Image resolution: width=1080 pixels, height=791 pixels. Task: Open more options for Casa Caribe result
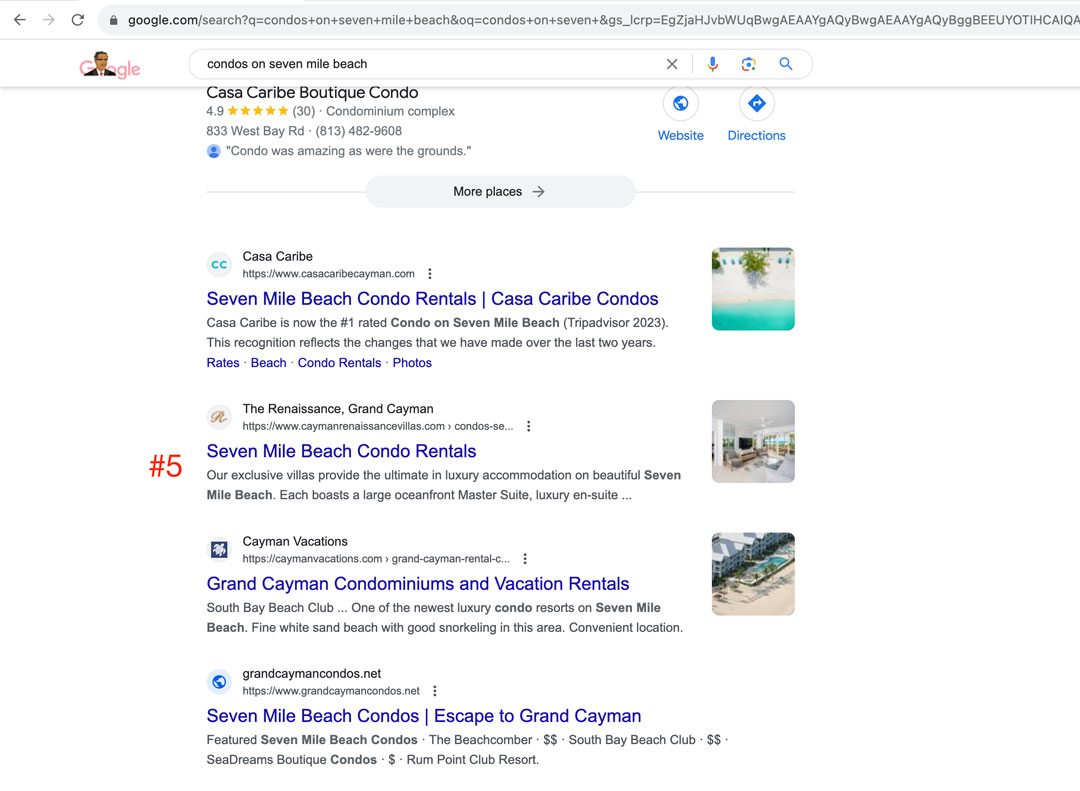(x=430, y=274)
